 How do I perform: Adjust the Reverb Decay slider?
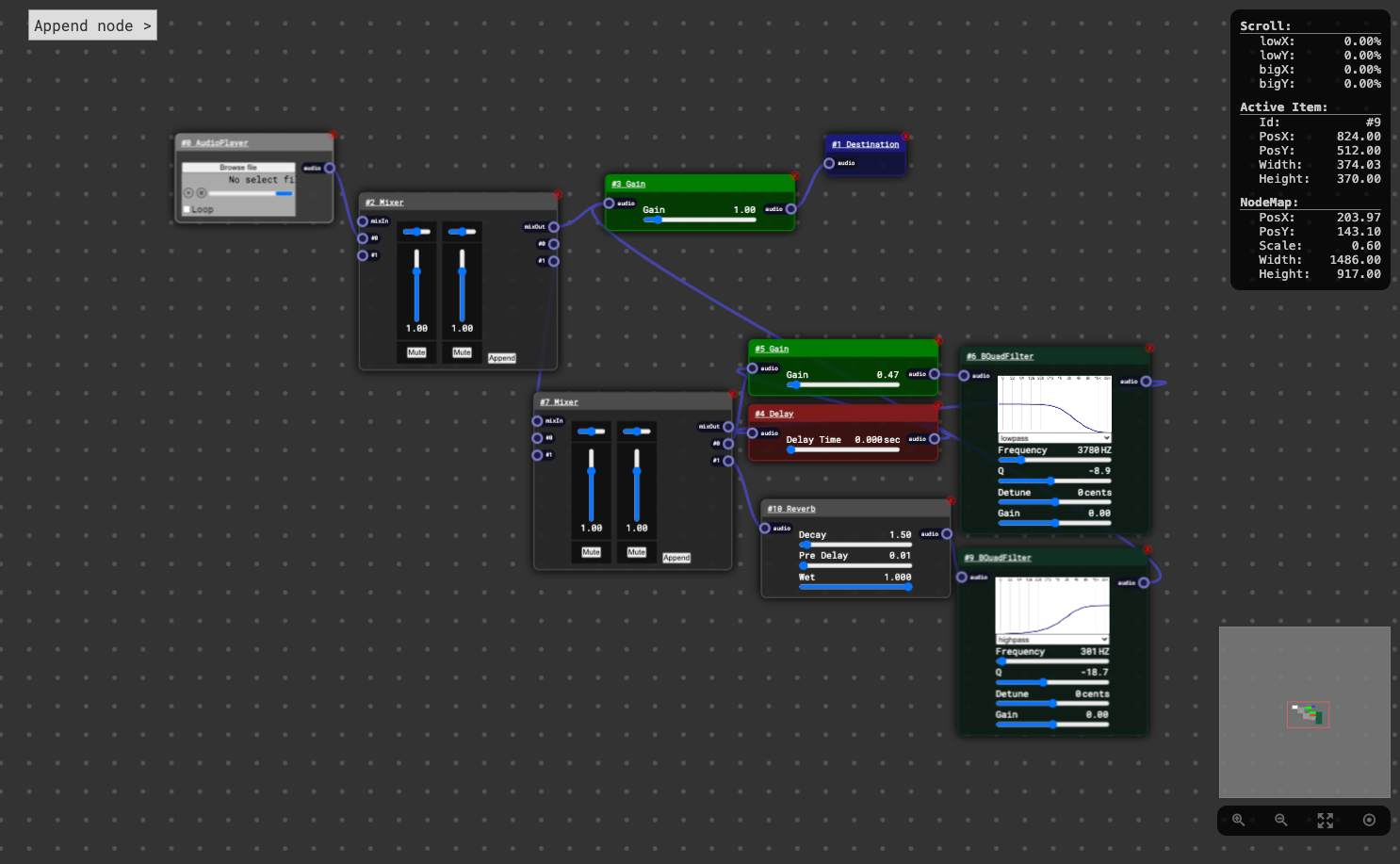[855, 545]
